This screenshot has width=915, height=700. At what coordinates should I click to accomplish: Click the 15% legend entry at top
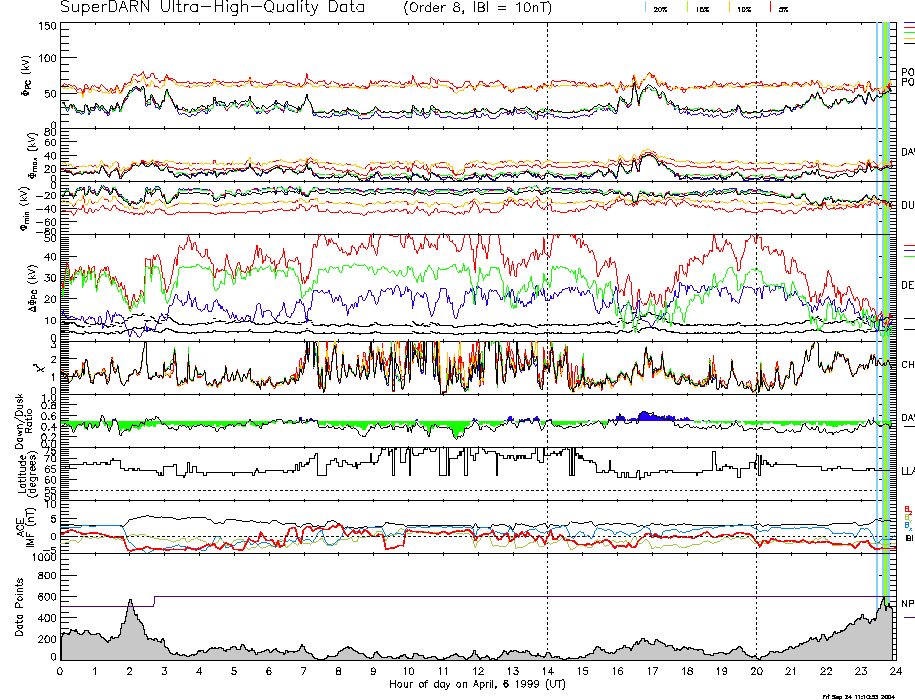click(x=701, y=8)
